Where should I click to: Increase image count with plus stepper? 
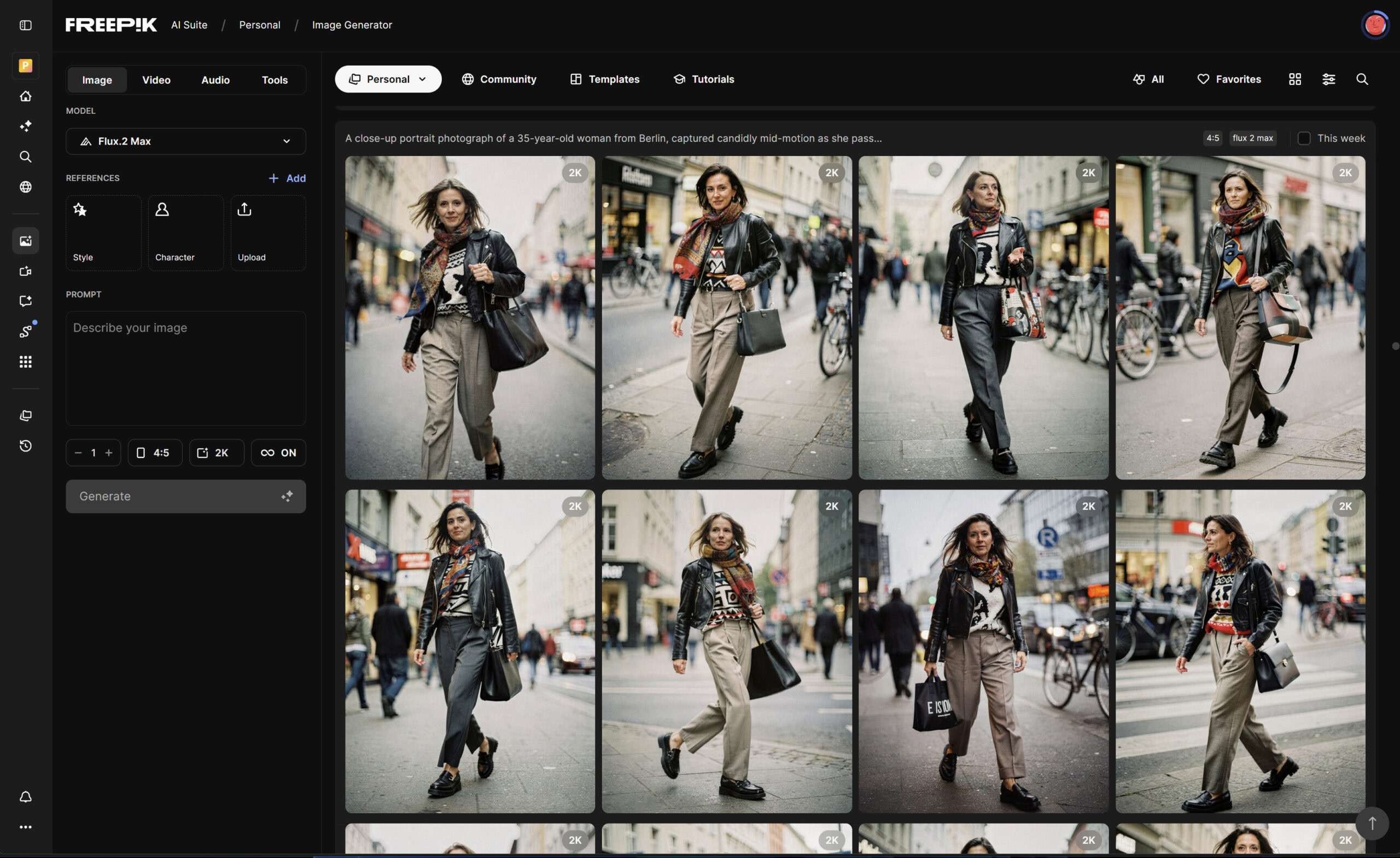109,453
